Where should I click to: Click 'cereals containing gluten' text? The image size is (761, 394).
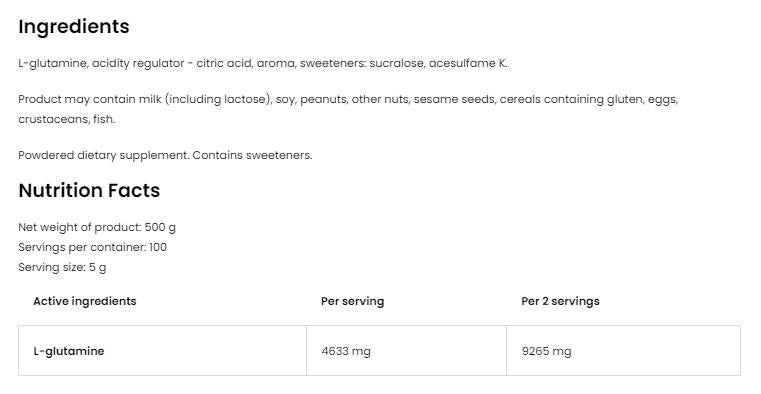point(571,99)
